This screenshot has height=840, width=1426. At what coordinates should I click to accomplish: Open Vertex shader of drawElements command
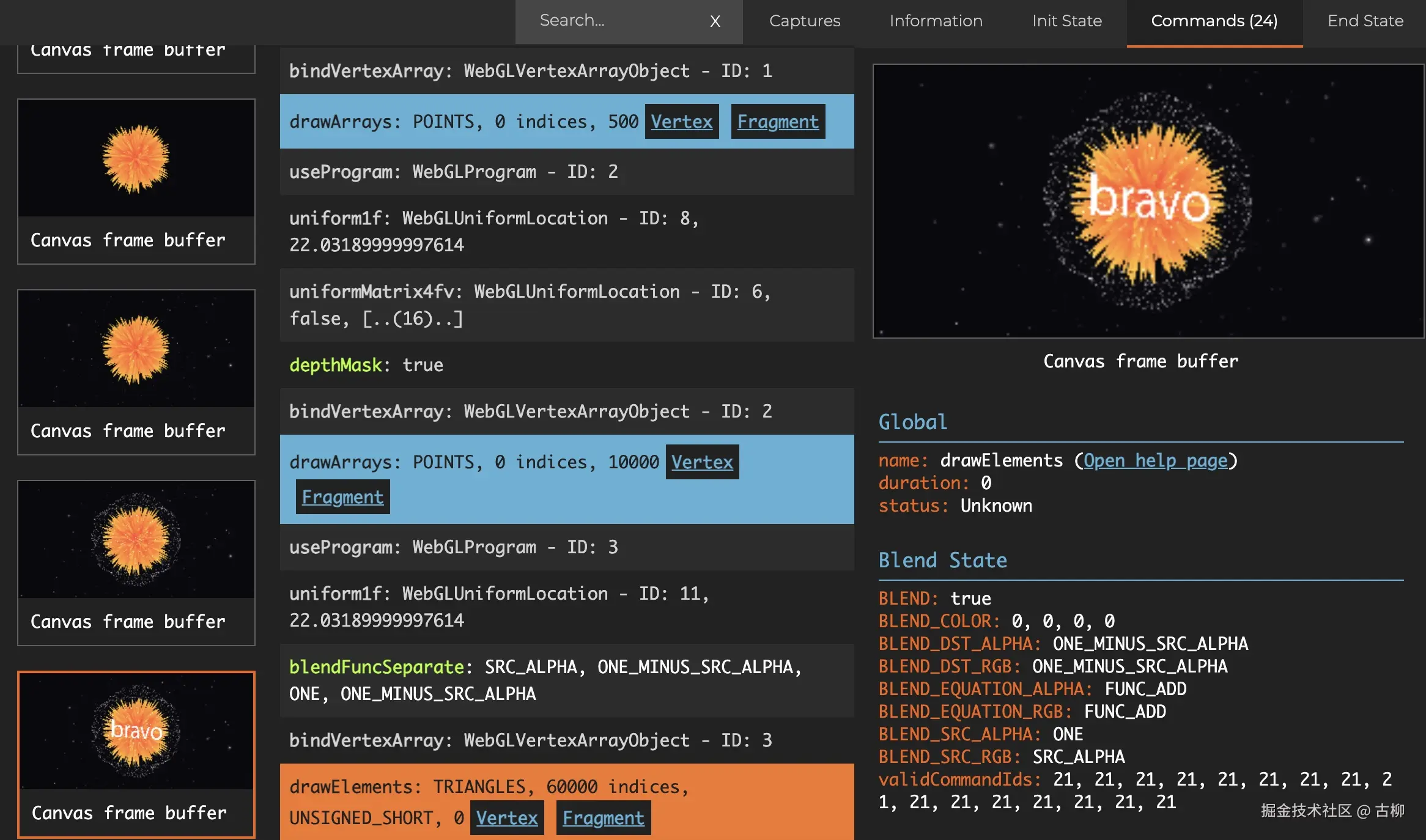506,818
